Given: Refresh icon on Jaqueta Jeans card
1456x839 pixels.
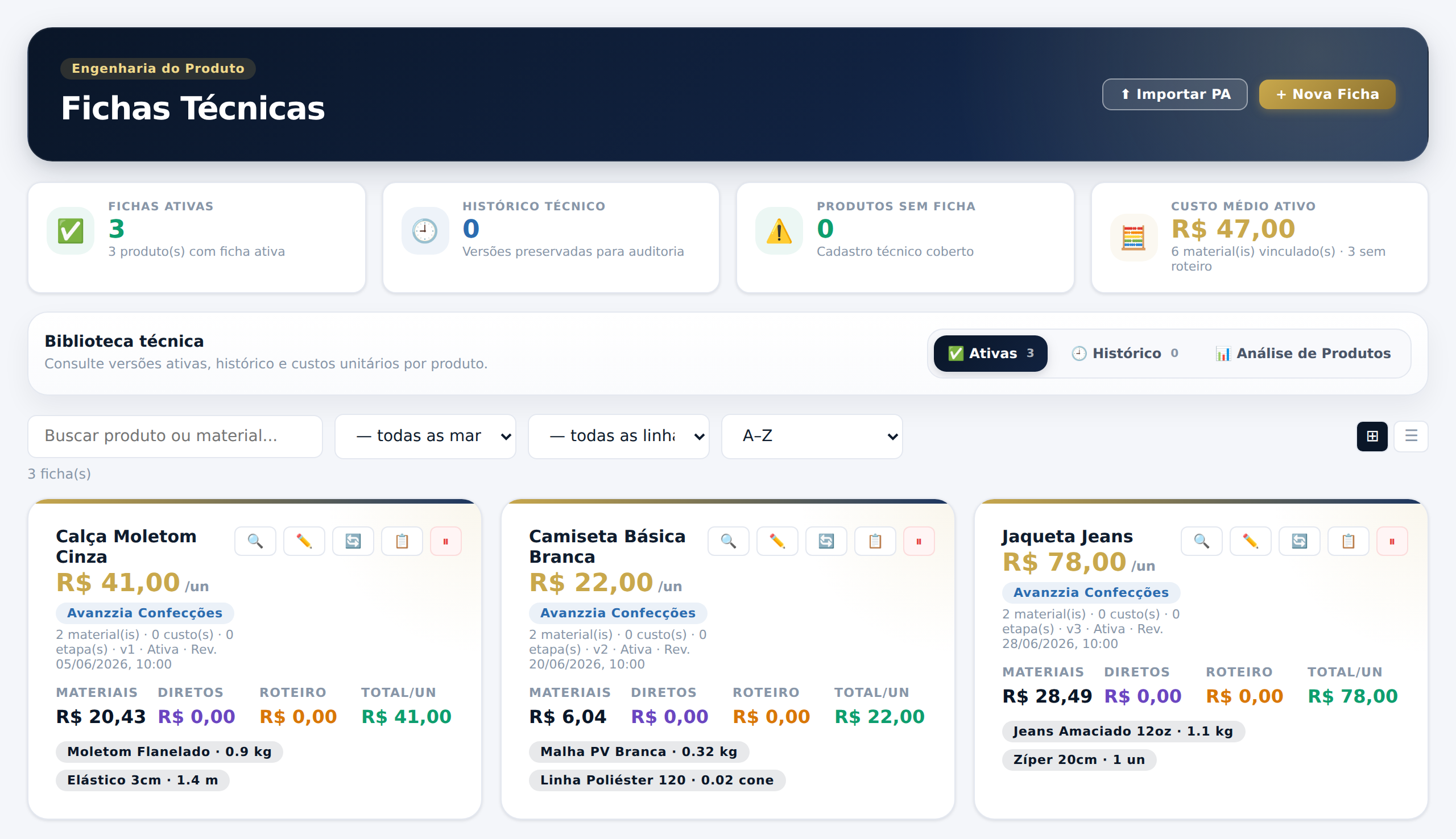Looking at the screenshot, I should pyautogui.click(x=1299, y=541).
